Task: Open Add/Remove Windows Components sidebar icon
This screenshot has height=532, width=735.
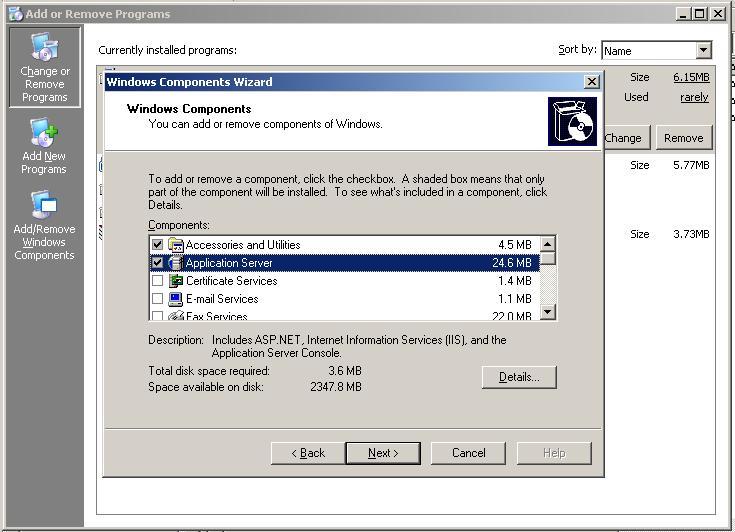Action: (x=44, y=205)
